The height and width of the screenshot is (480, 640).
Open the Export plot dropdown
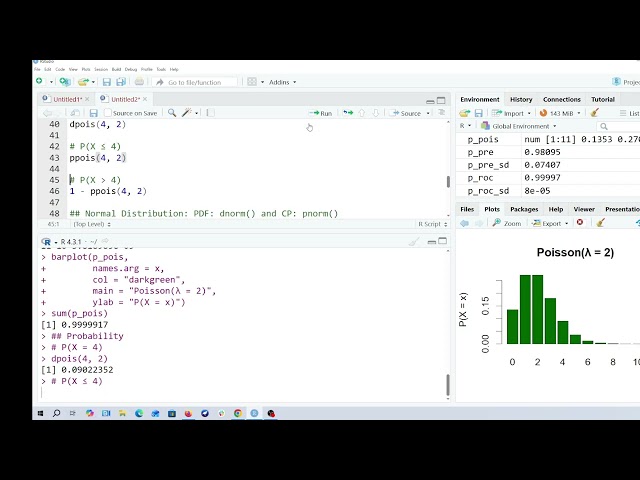[550, 223]
